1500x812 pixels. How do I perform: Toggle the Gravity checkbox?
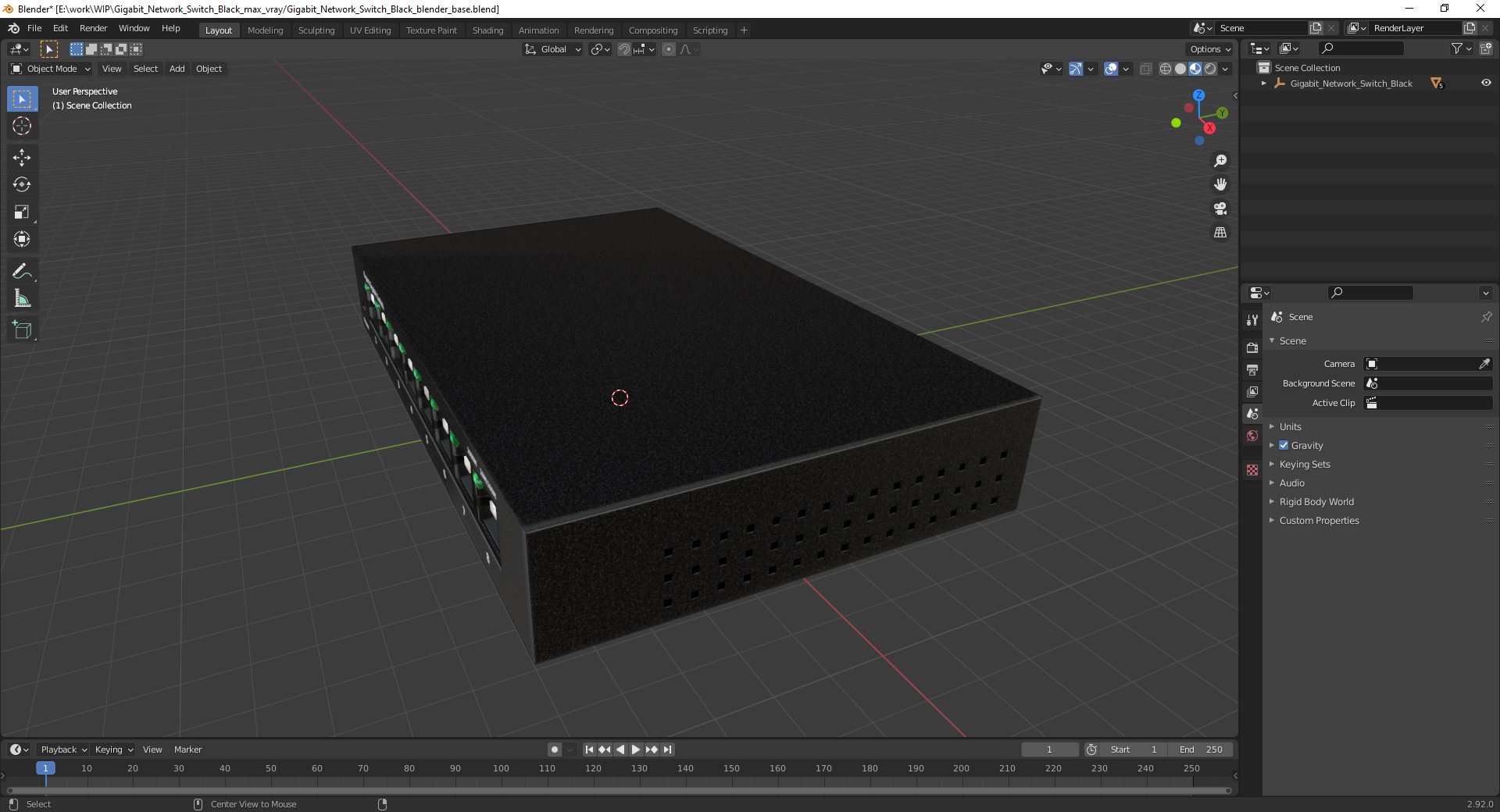tap(1284, 445)
